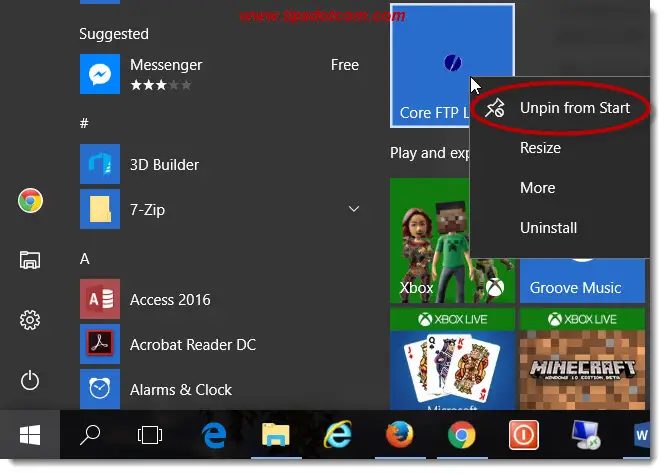This screenshot has width=665, height=474.
Task: Click the 3D Builder app icon
Action: click(x=100, y=164)
